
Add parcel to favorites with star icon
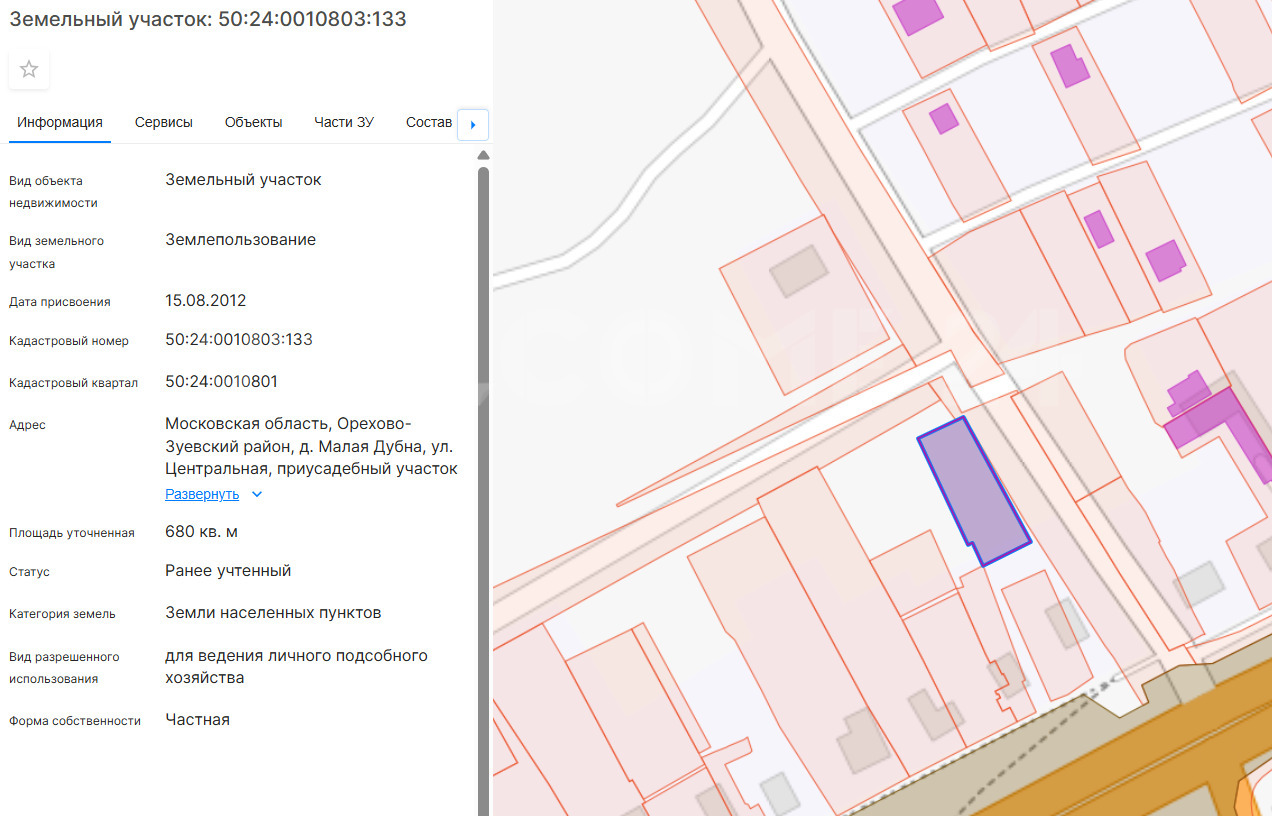coord(29,70)
